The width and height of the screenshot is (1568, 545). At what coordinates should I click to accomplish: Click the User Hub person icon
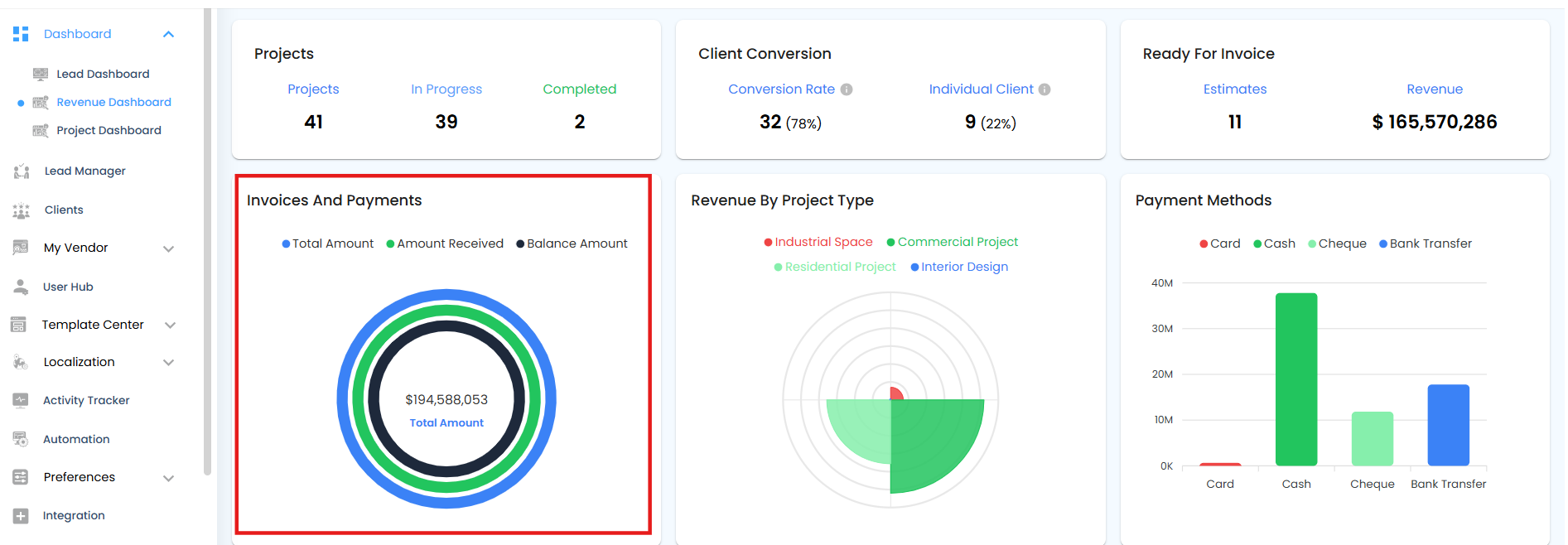(x=22, y=287)
